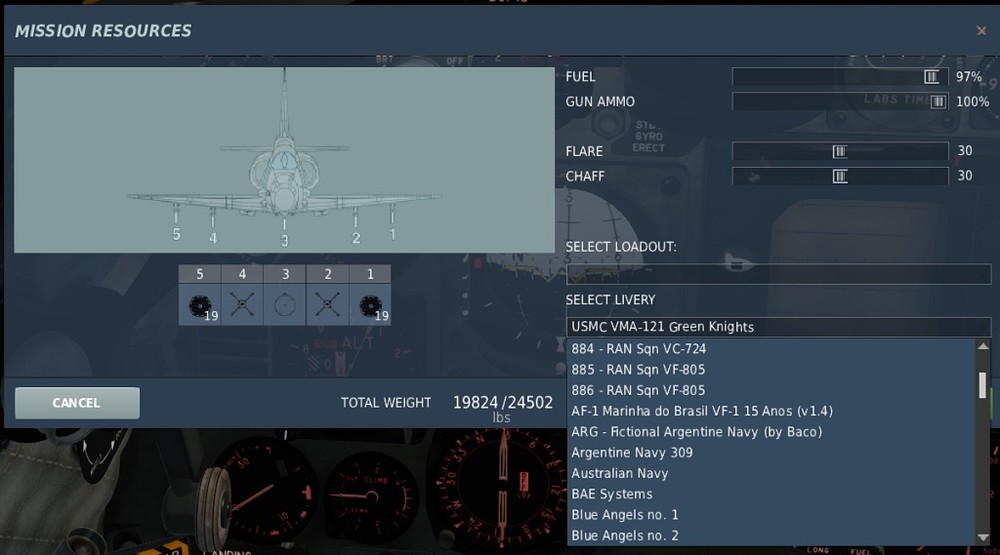1000x555 pixels.
Task: Open the Select Loadout dropdown
Action: click(x=778, y=274)
